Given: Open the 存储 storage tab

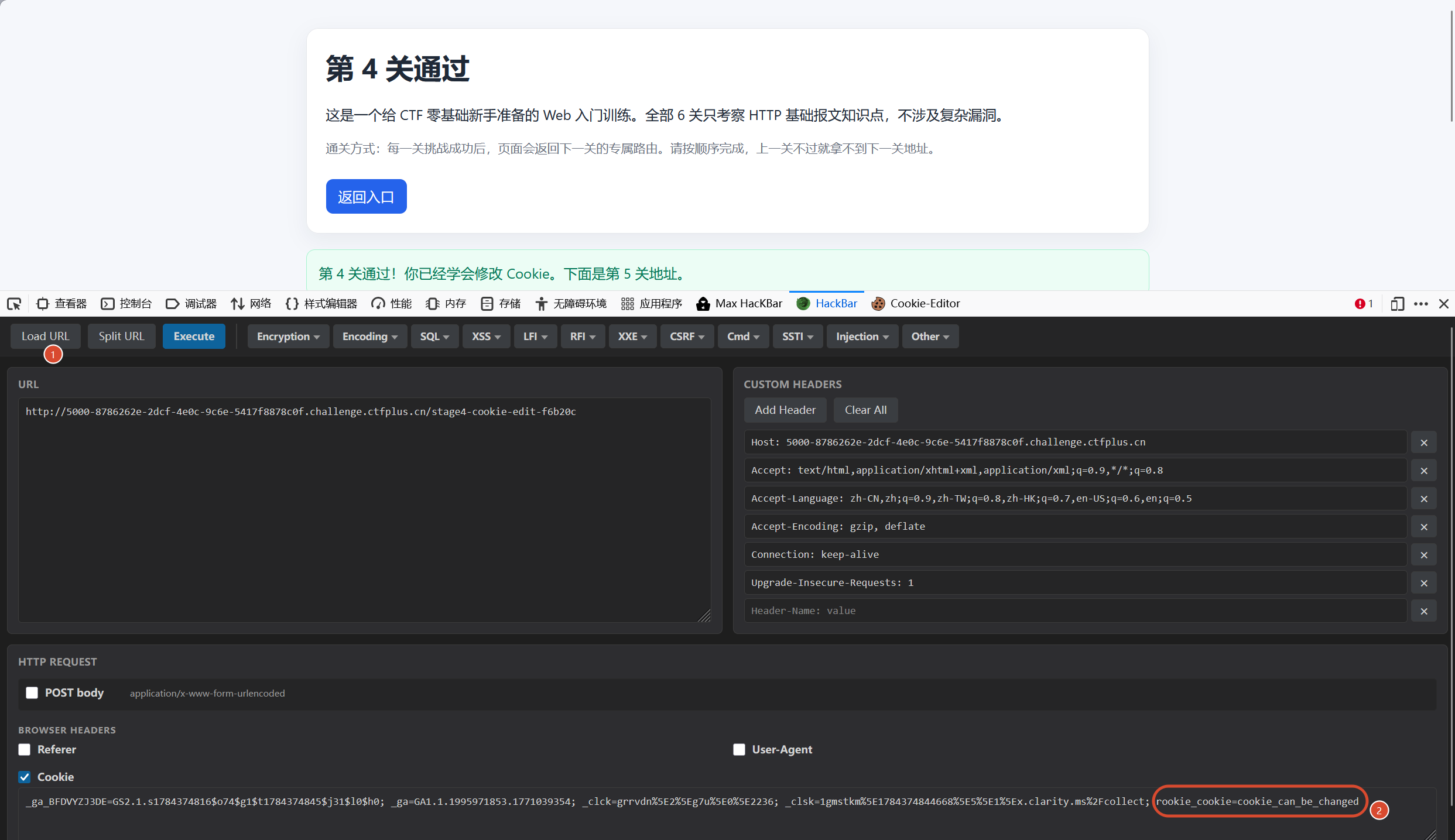Looking at the screenshot, I should 501,304.
